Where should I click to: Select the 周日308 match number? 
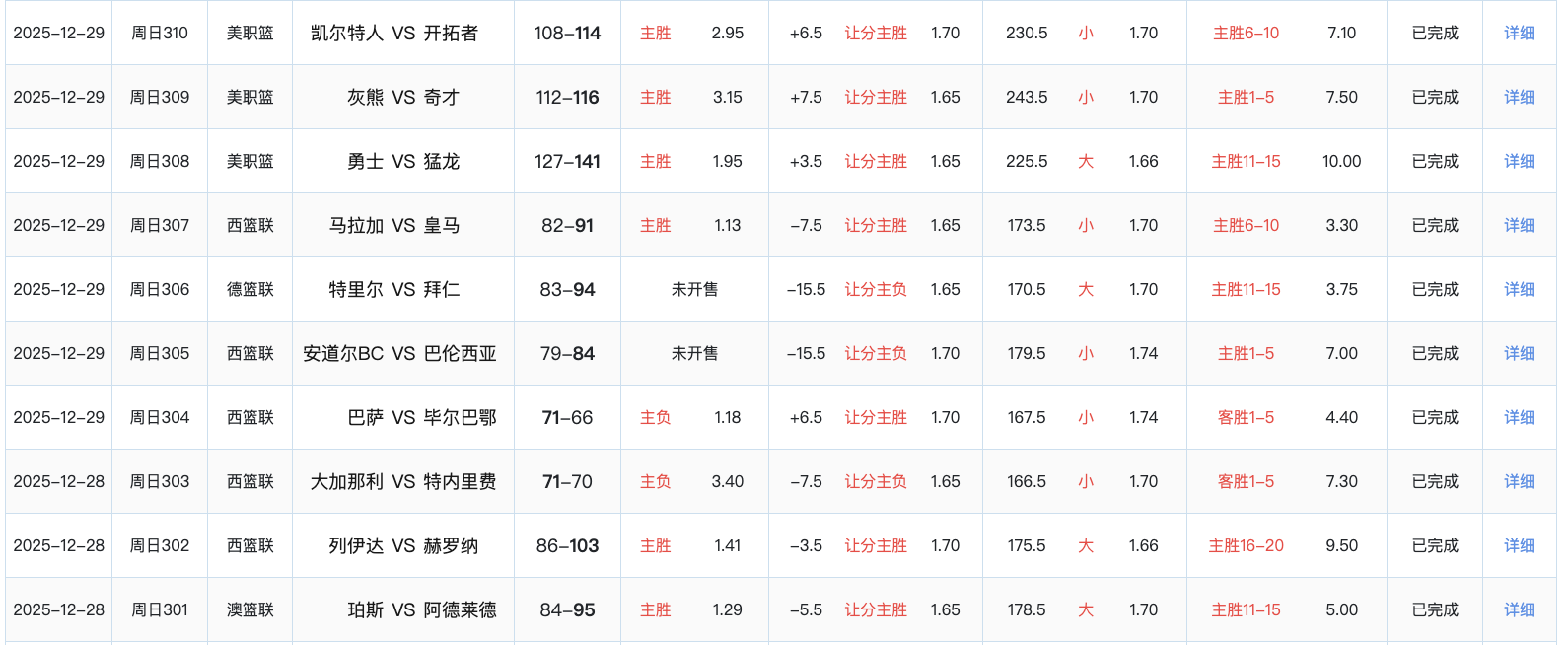pyautogui.click(x=160, y=161)
